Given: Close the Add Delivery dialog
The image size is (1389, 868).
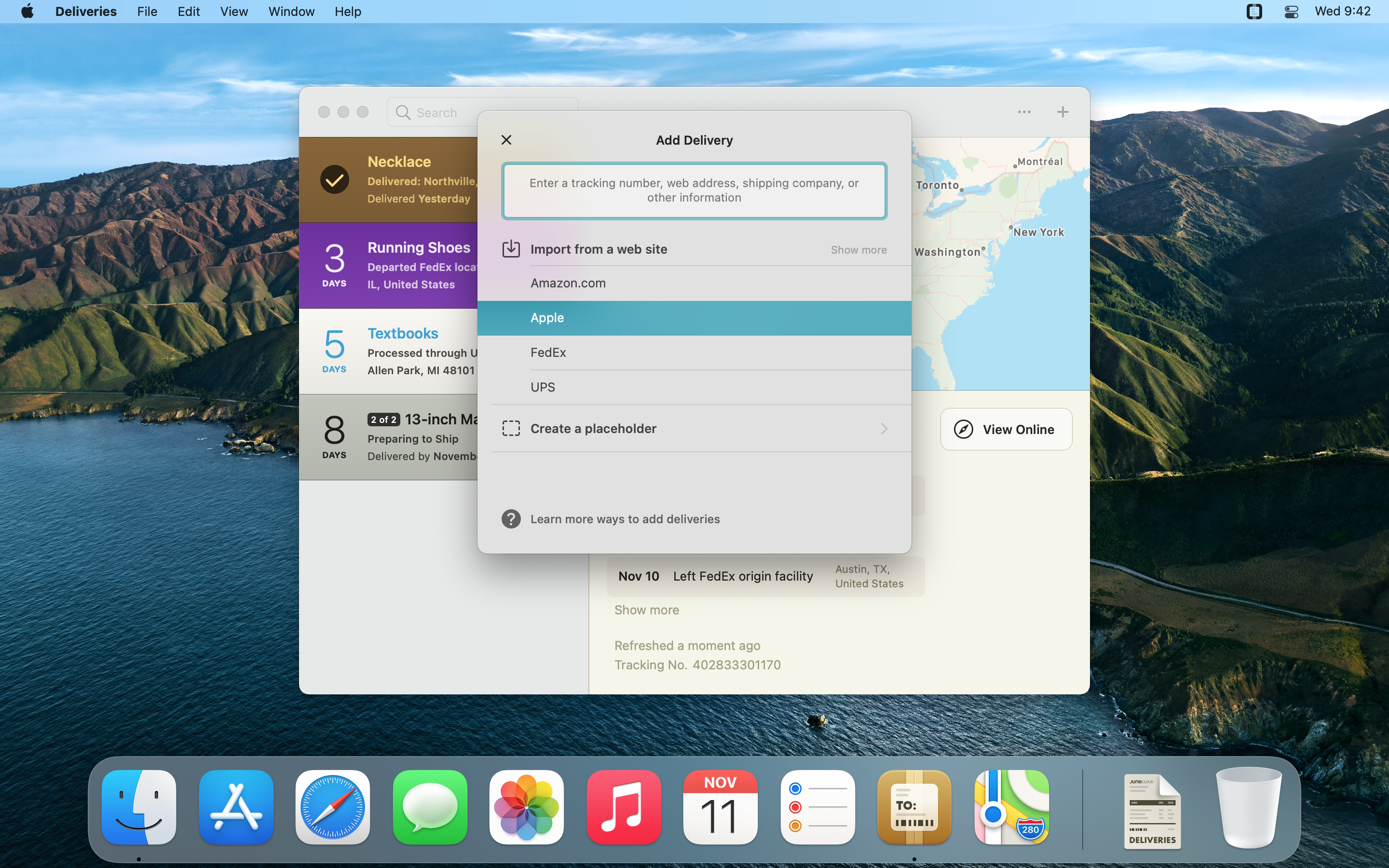Looking at the screenshot, I should pyautogui.click(x=506, y=139).
